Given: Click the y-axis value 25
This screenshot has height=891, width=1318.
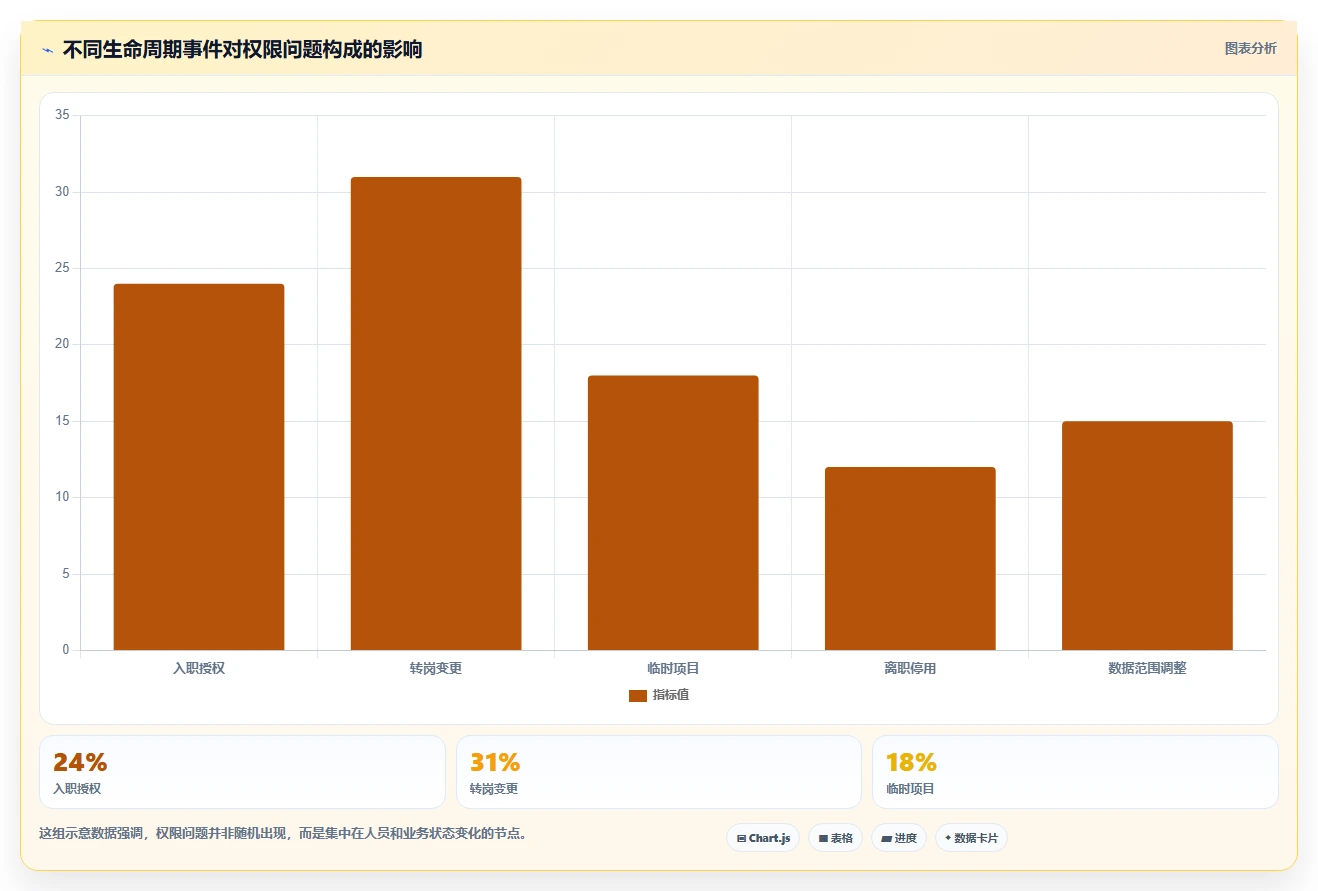Looking at the screenshot, I should 62,268.
